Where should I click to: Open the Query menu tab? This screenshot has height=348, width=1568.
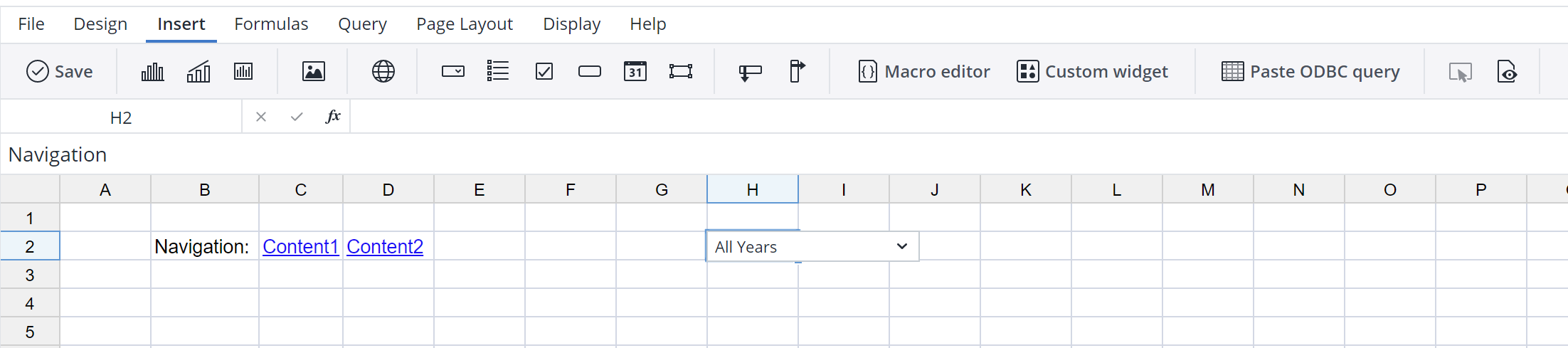point(362,24)
